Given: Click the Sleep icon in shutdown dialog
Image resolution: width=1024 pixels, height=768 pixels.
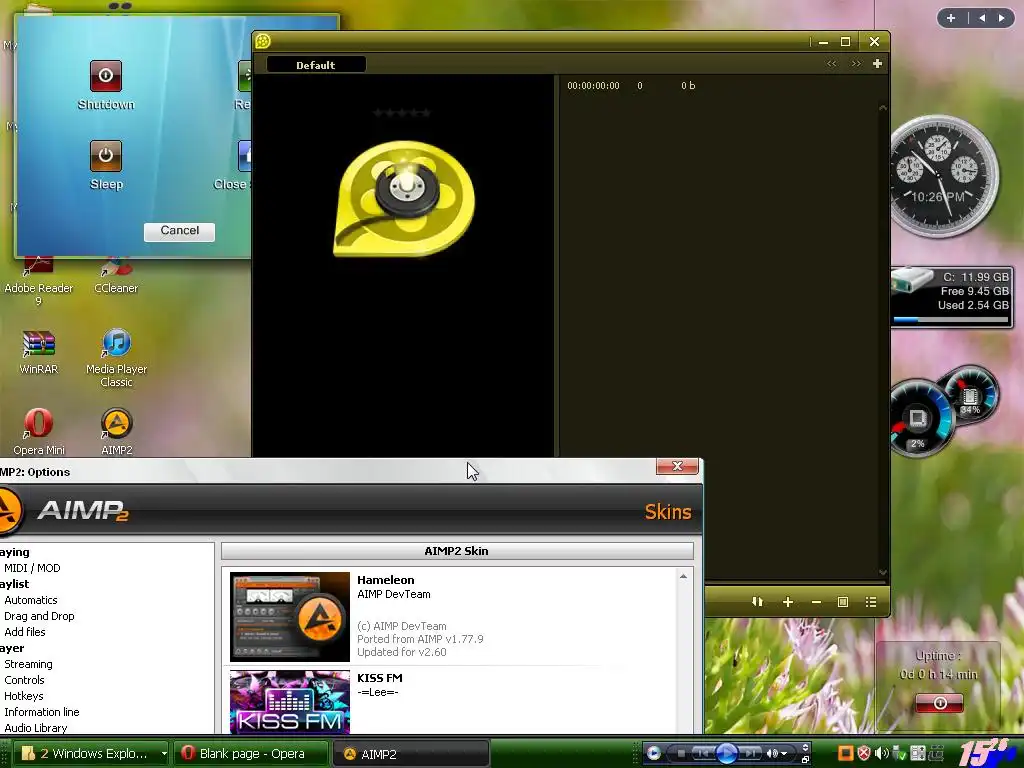Looking at the screenshot, I should coord(106,156).
